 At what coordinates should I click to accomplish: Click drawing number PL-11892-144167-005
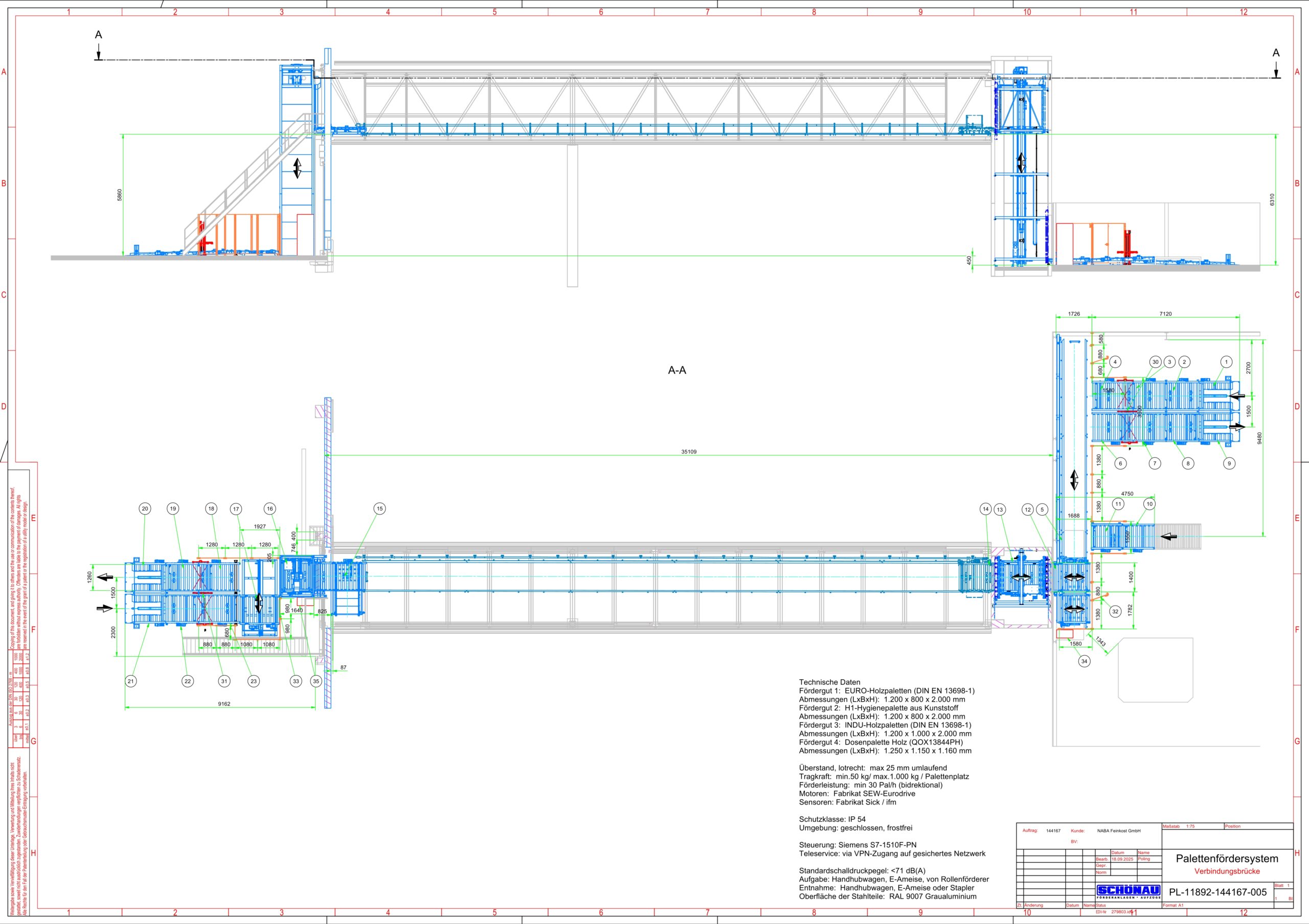tap(1218, 893)
